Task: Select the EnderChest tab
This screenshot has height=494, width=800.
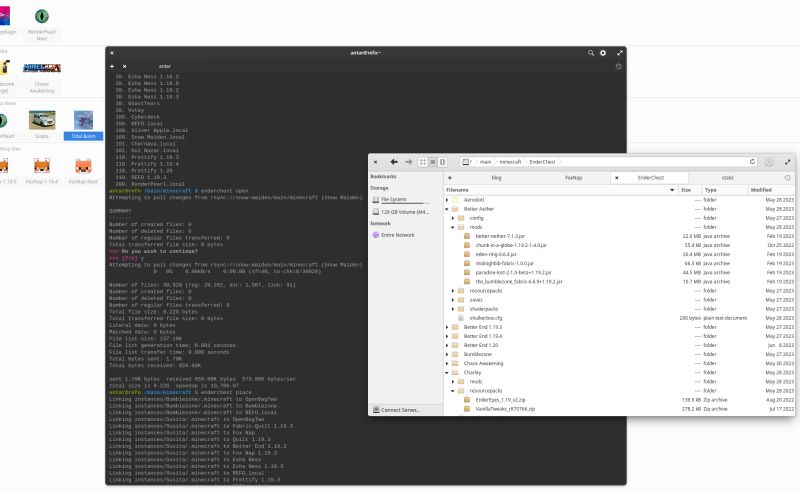Action: [x=651, y=178]
